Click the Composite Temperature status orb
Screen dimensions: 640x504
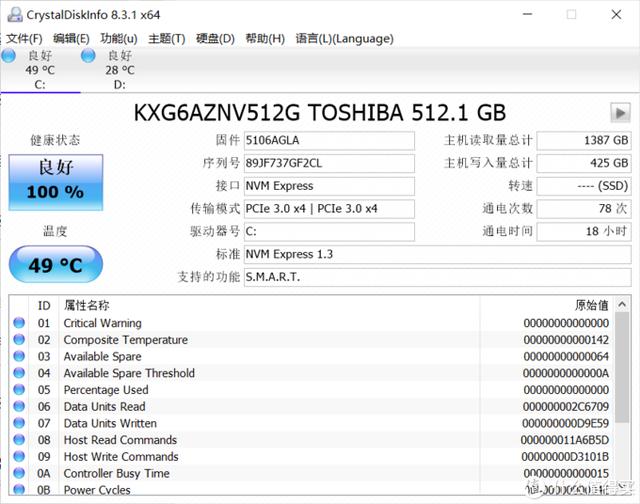[18, 341]
